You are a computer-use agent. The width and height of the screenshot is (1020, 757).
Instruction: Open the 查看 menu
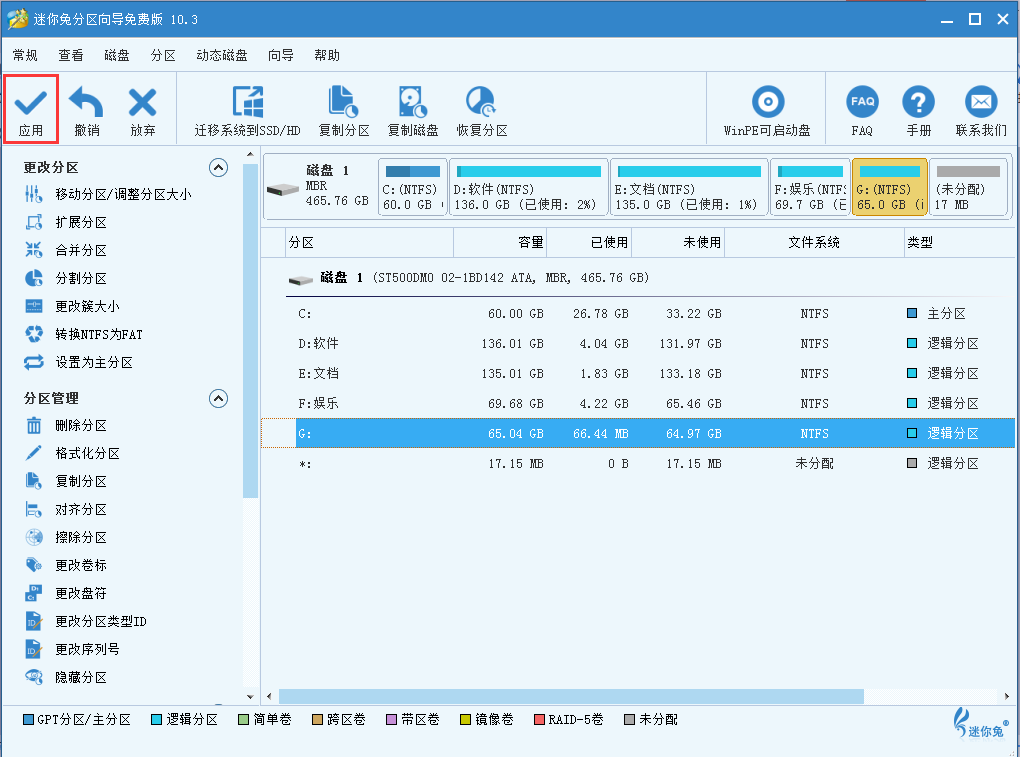click(70, 55)
